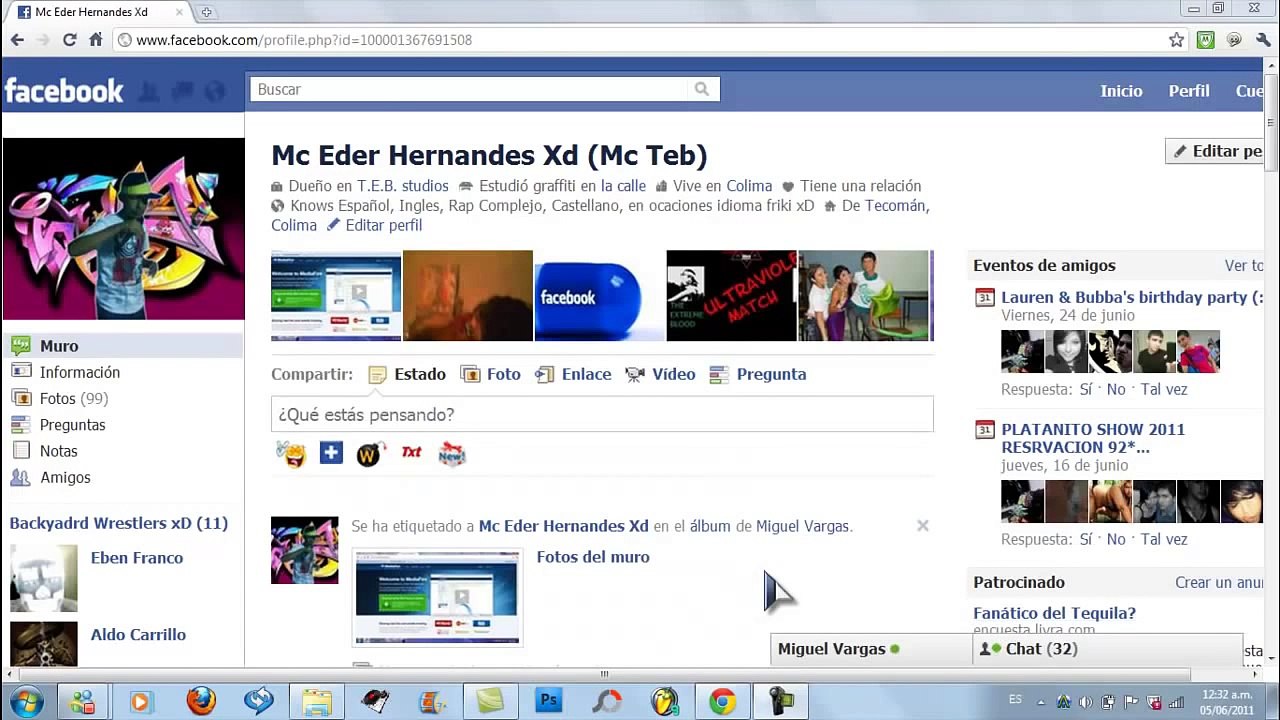Select Muro in the left sidebar
1280x720 pixels.
click(122, 346)
